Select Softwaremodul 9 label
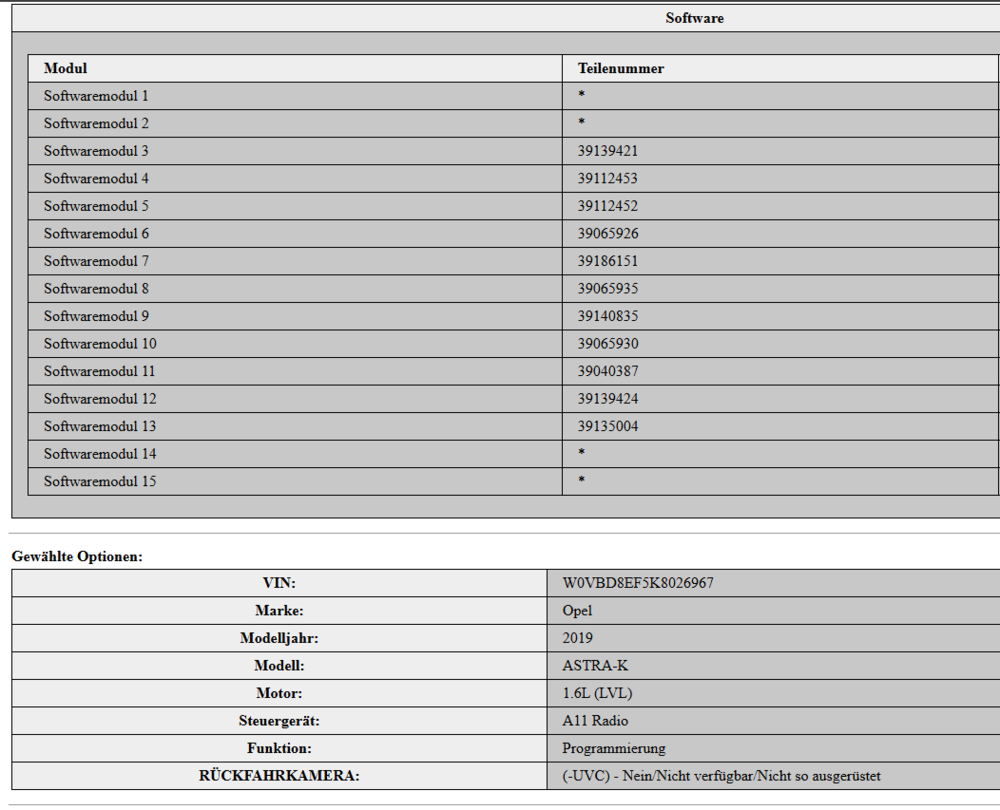The width and height of the screenshot is (1000, 810). (x=96, y=316)
